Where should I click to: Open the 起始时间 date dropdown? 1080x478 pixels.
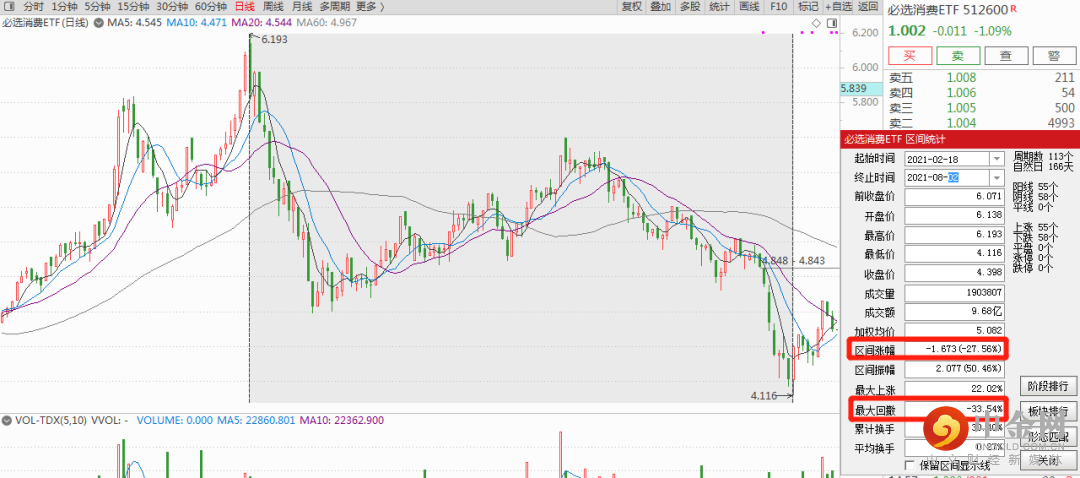tap(997, 158)
